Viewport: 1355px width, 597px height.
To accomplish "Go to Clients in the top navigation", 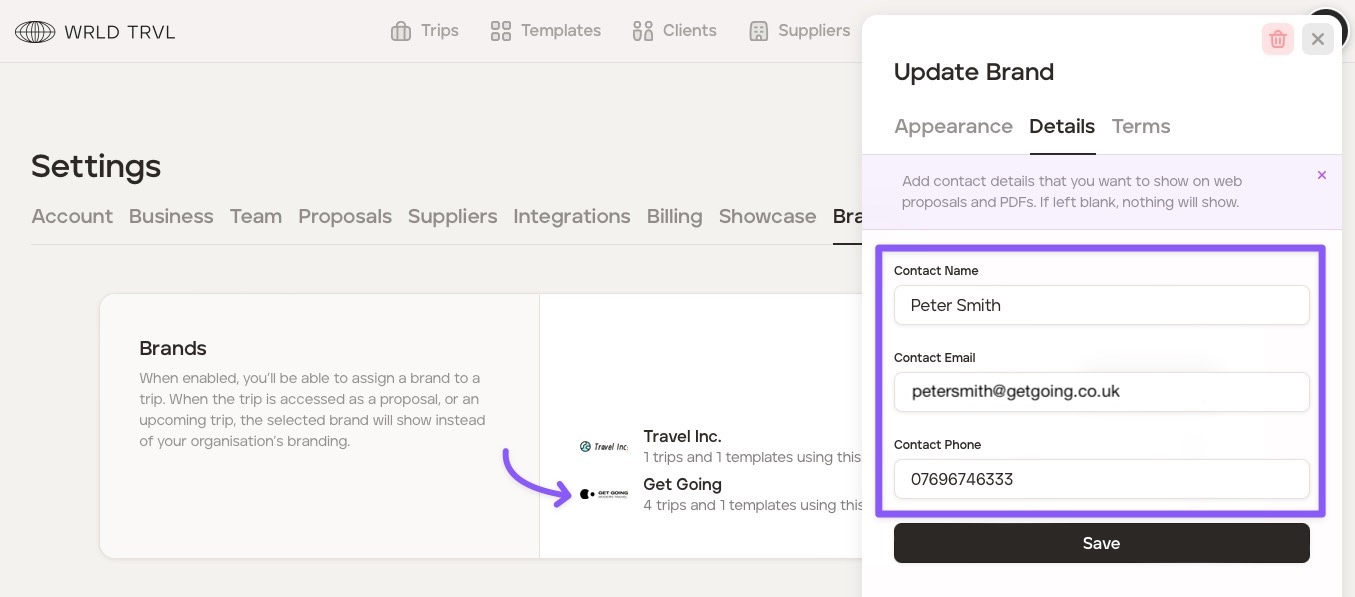I will click(x=675, y=31).
